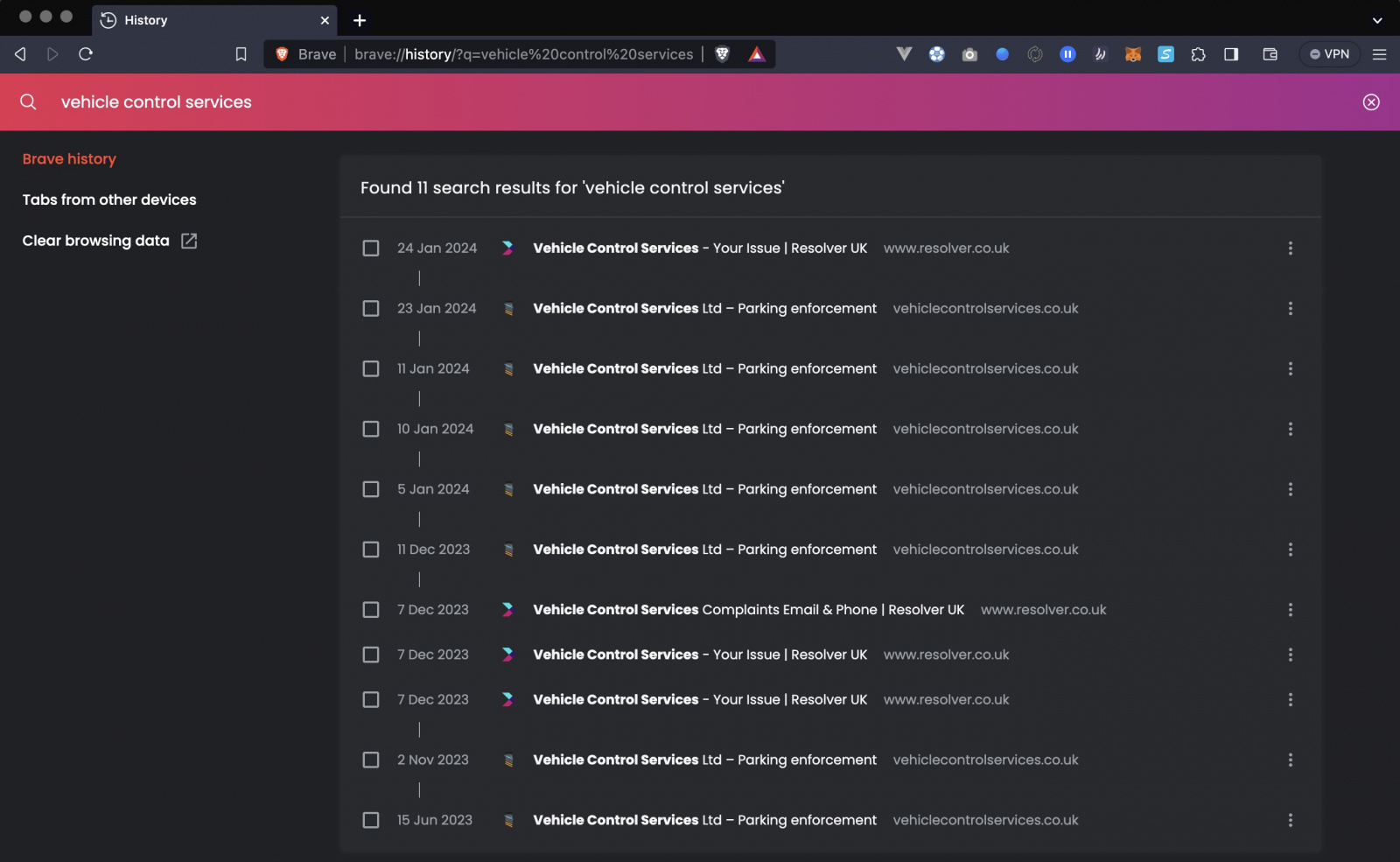Viewport: 1400px width, 862px height.
Task: Open actions menu for 11 Jan 2024 entry
Action: click(1290, 369)
